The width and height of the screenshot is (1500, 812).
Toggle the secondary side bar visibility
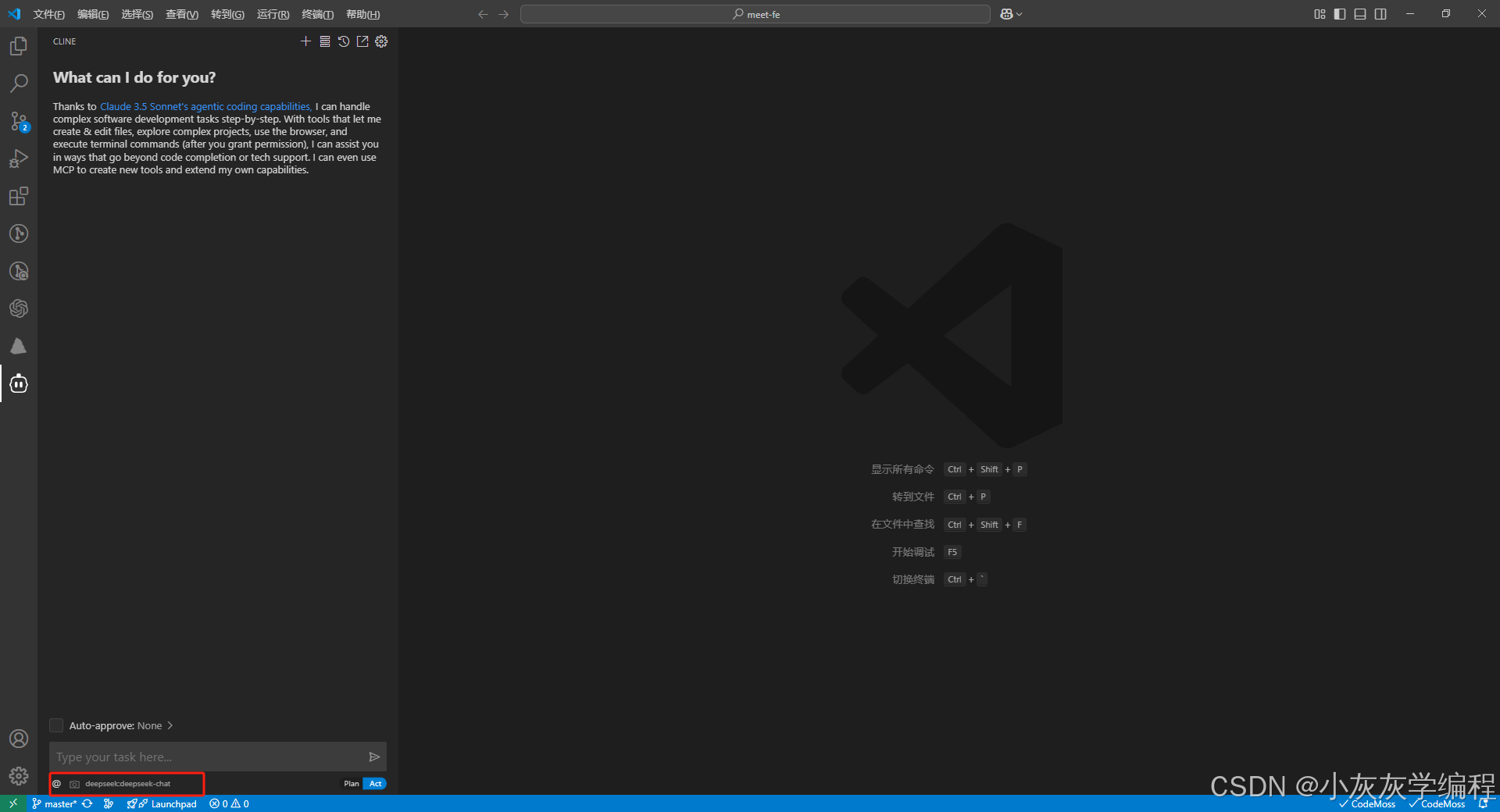pyautogui.click(x=1380, y=14)
